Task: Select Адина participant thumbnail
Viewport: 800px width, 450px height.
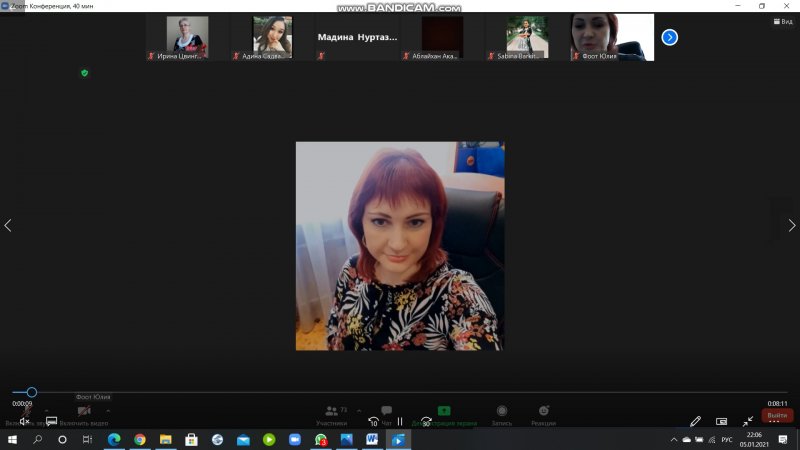Action: 272,37
